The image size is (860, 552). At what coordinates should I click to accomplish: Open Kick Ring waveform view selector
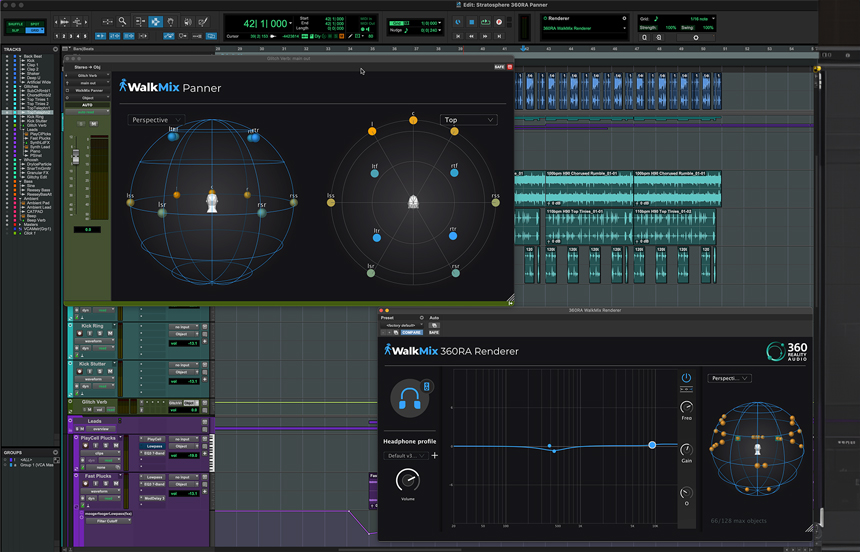(x=97, y=341)
